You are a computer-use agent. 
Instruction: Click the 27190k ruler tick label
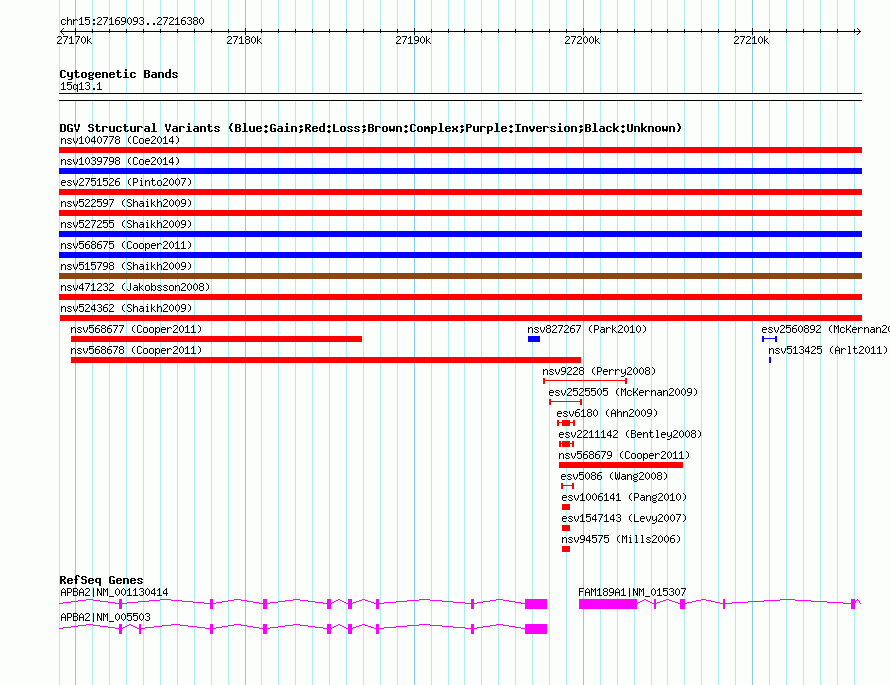coord(413,40)
